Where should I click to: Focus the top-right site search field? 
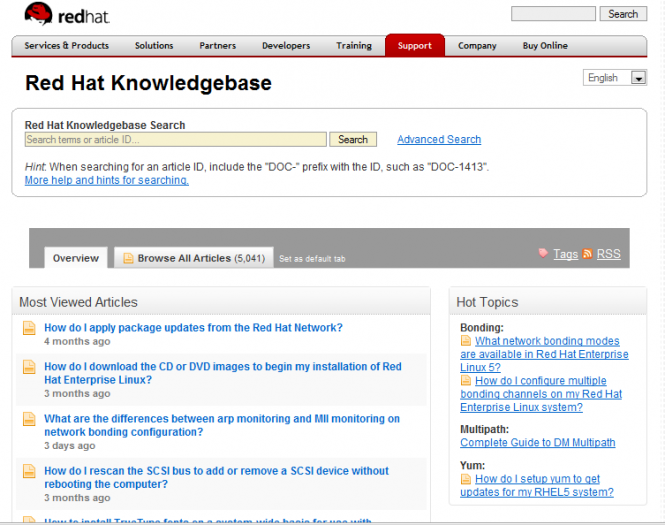point(553,14)
